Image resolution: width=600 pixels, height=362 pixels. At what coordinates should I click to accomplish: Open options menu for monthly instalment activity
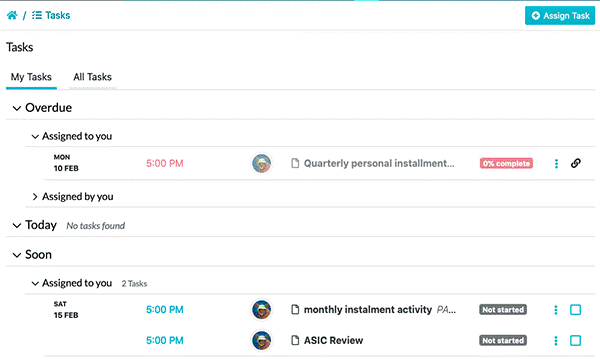click(x=556, y=310)
